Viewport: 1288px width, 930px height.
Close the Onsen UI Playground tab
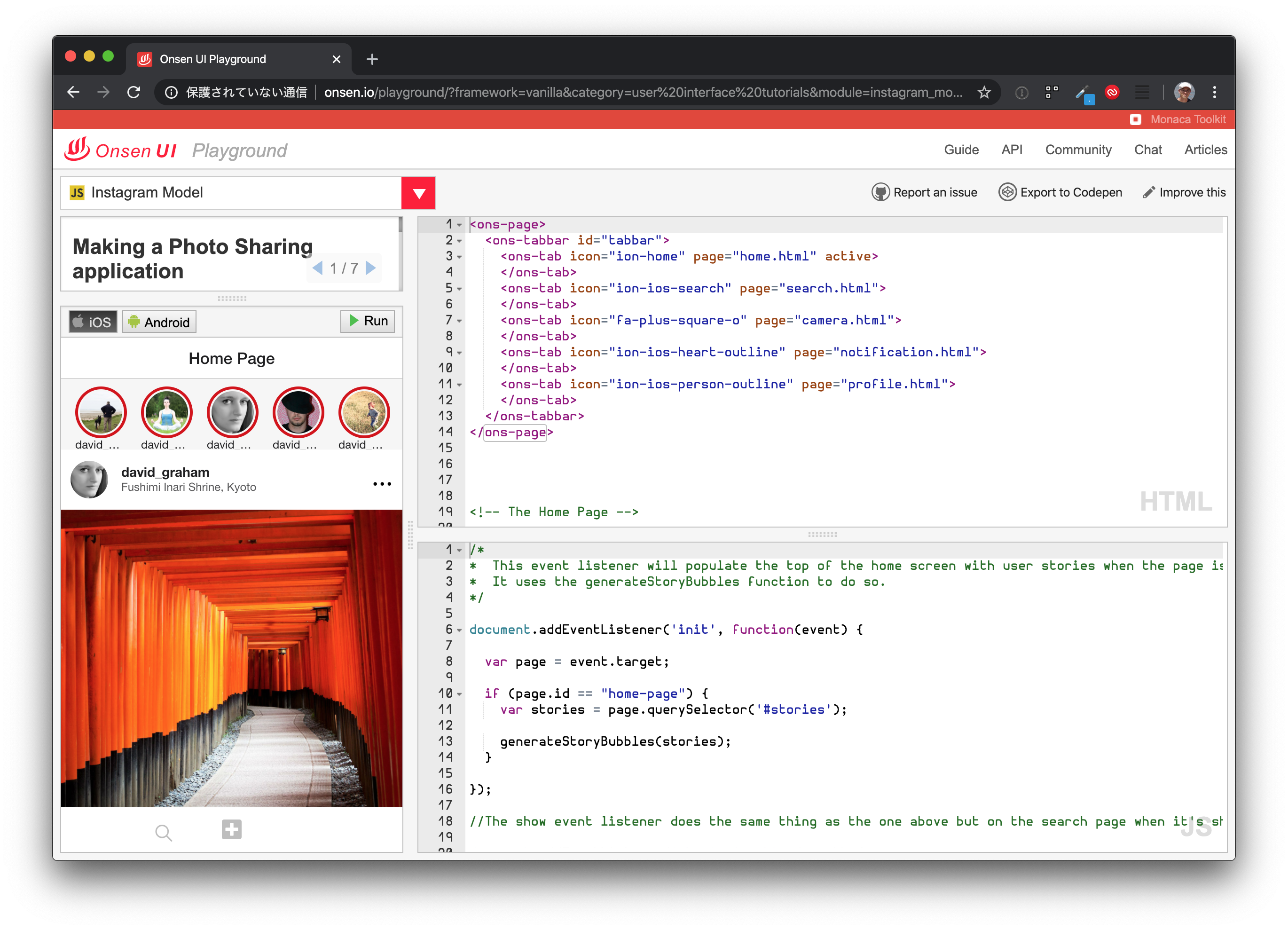[336, 59]
